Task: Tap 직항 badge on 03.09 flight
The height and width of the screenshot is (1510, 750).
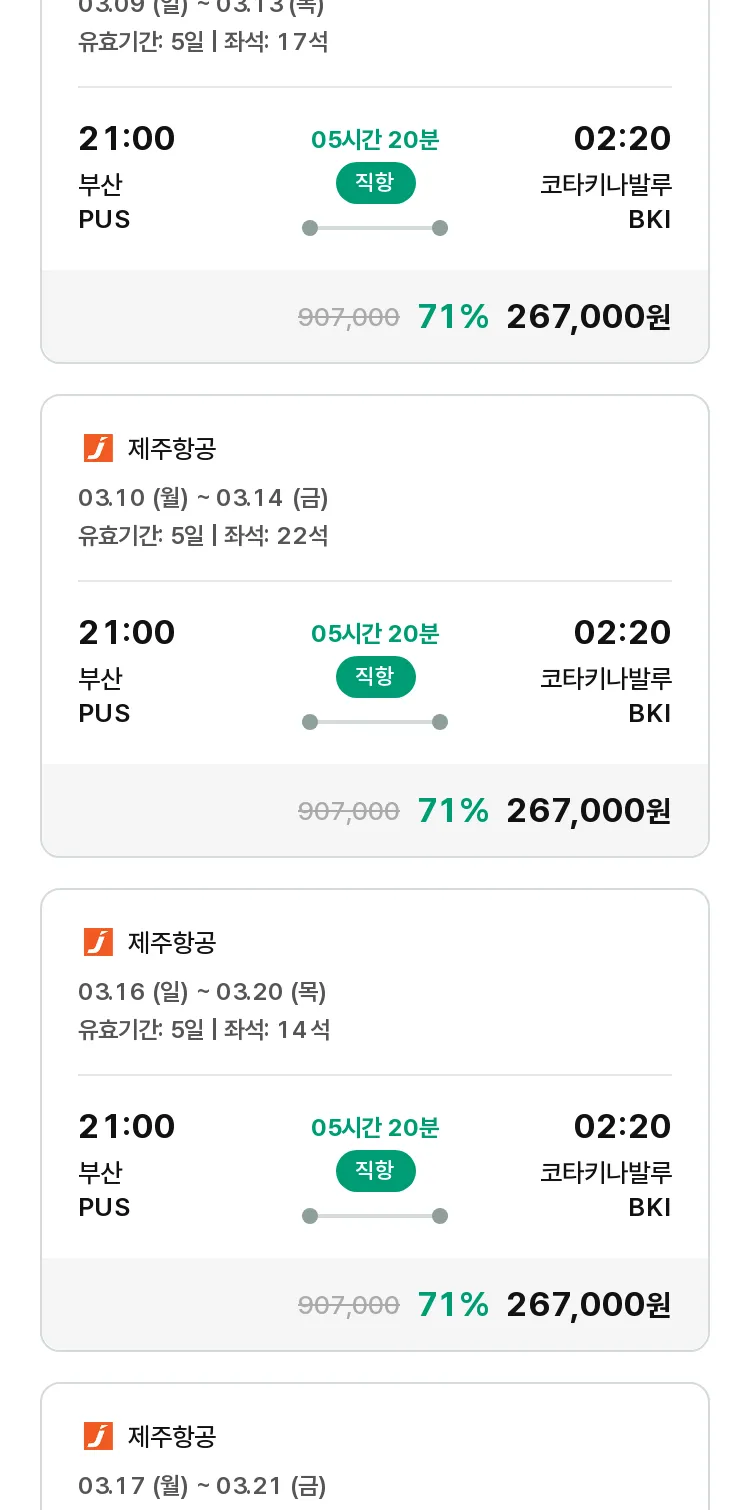Action: [x=375, y=183]
